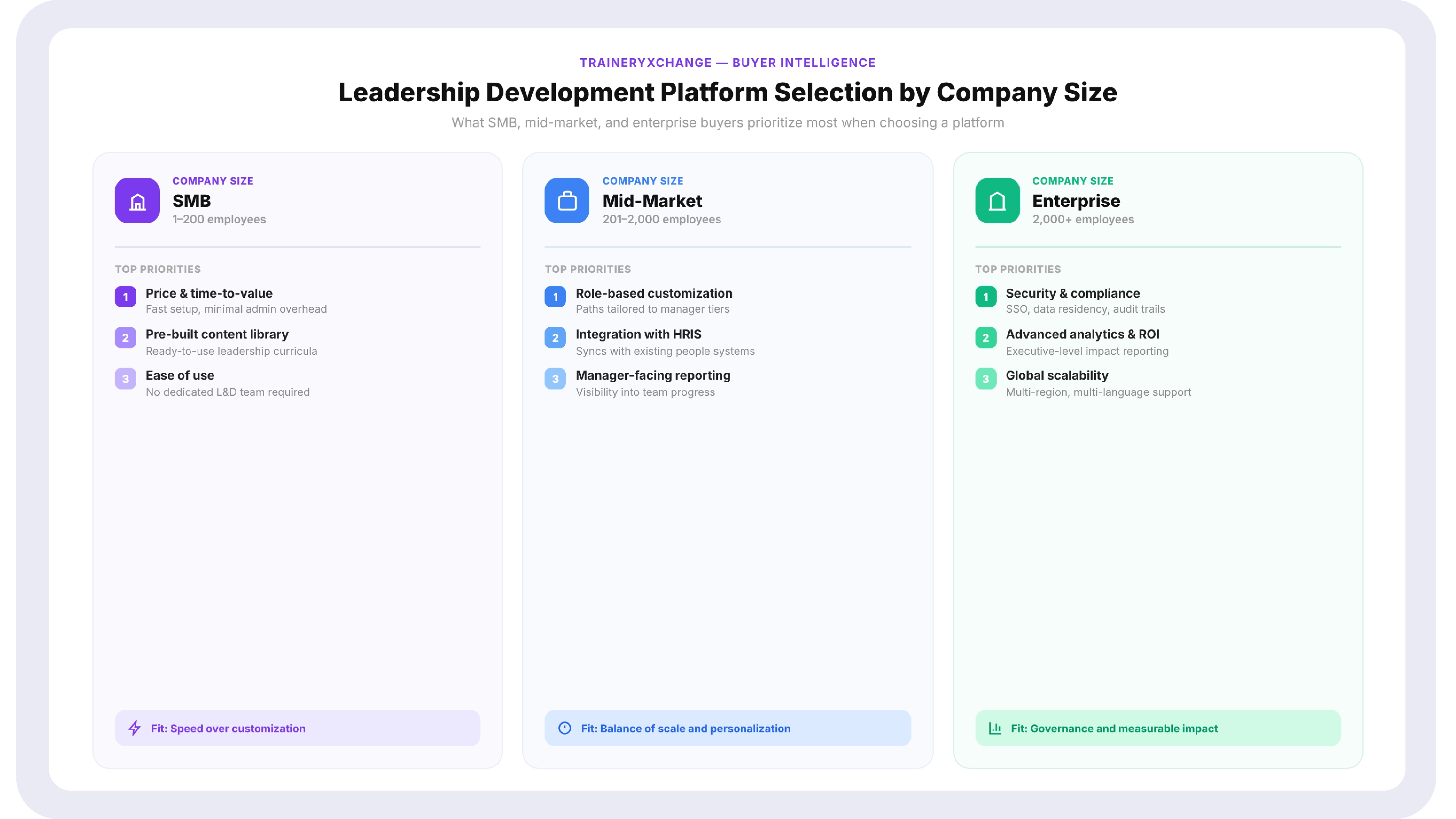Click 'Paths tailored to manager tiers' description
Image resolution: width=1456 pixels, height=819 pixels.
click(653, 309)
